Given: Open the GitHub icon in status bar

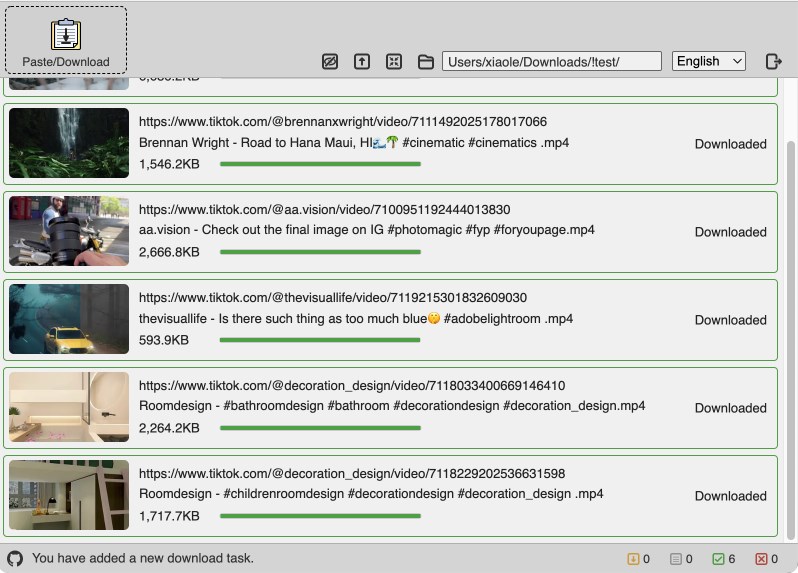Looking at the screenshot, I should pyautogui.click(x=15, y=558).
